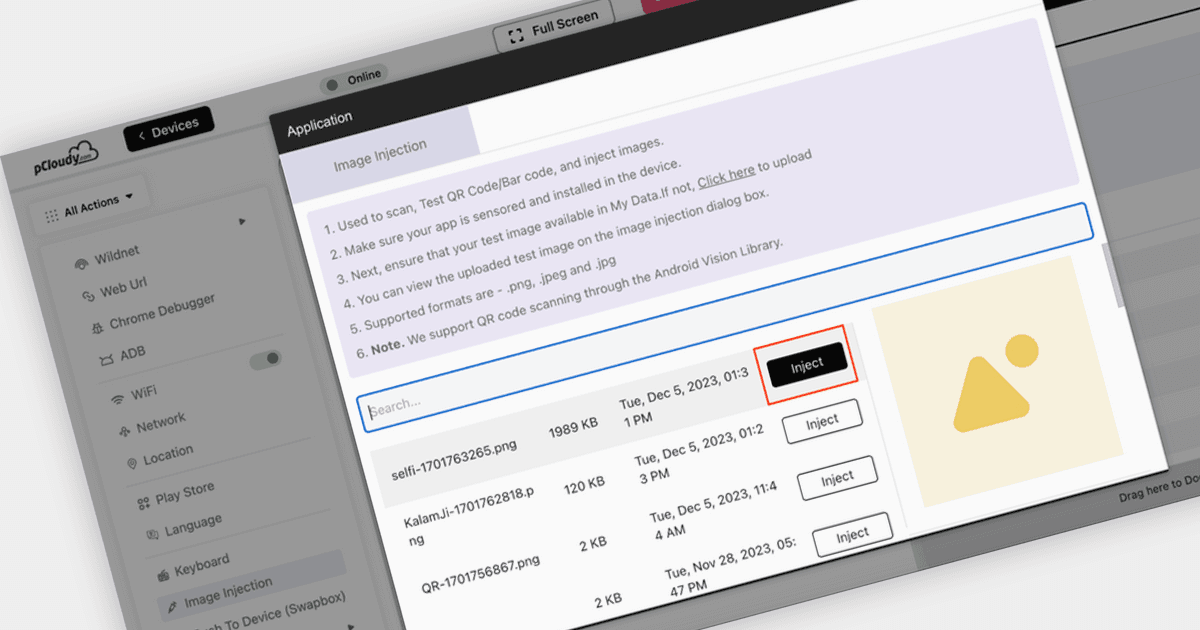Click the 120 KB size cell
The height and width of the screenshot is (630, 1200).
coord(583,484)
